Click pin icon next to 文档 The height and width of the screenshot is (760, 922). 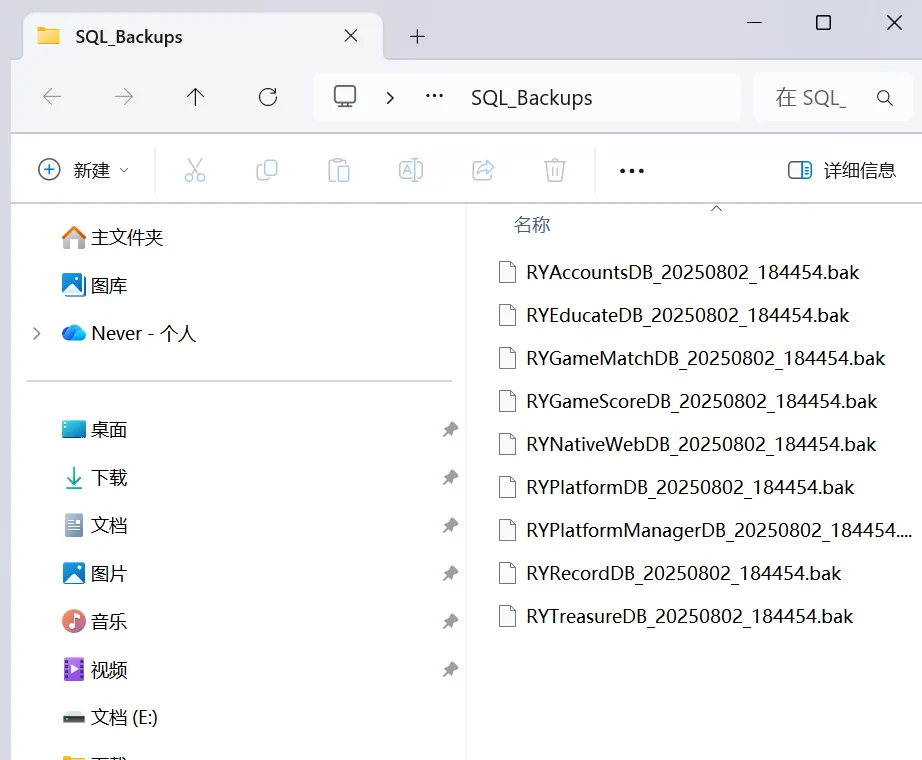pyautogui.click(x=450, y=525)
